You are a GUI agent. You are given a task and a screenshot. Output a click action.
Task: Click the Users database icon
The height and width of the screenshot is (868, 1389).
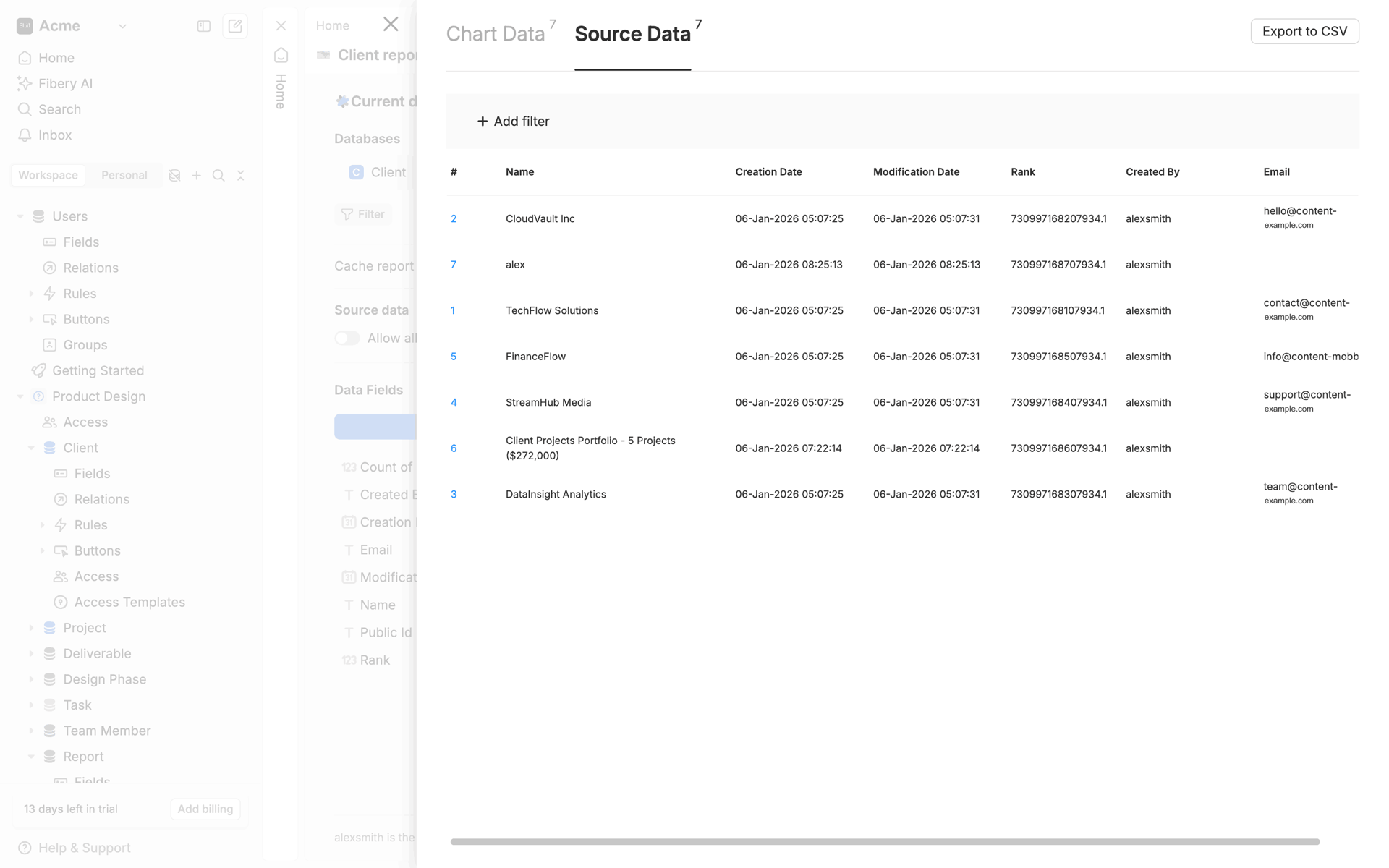point(38,216)
